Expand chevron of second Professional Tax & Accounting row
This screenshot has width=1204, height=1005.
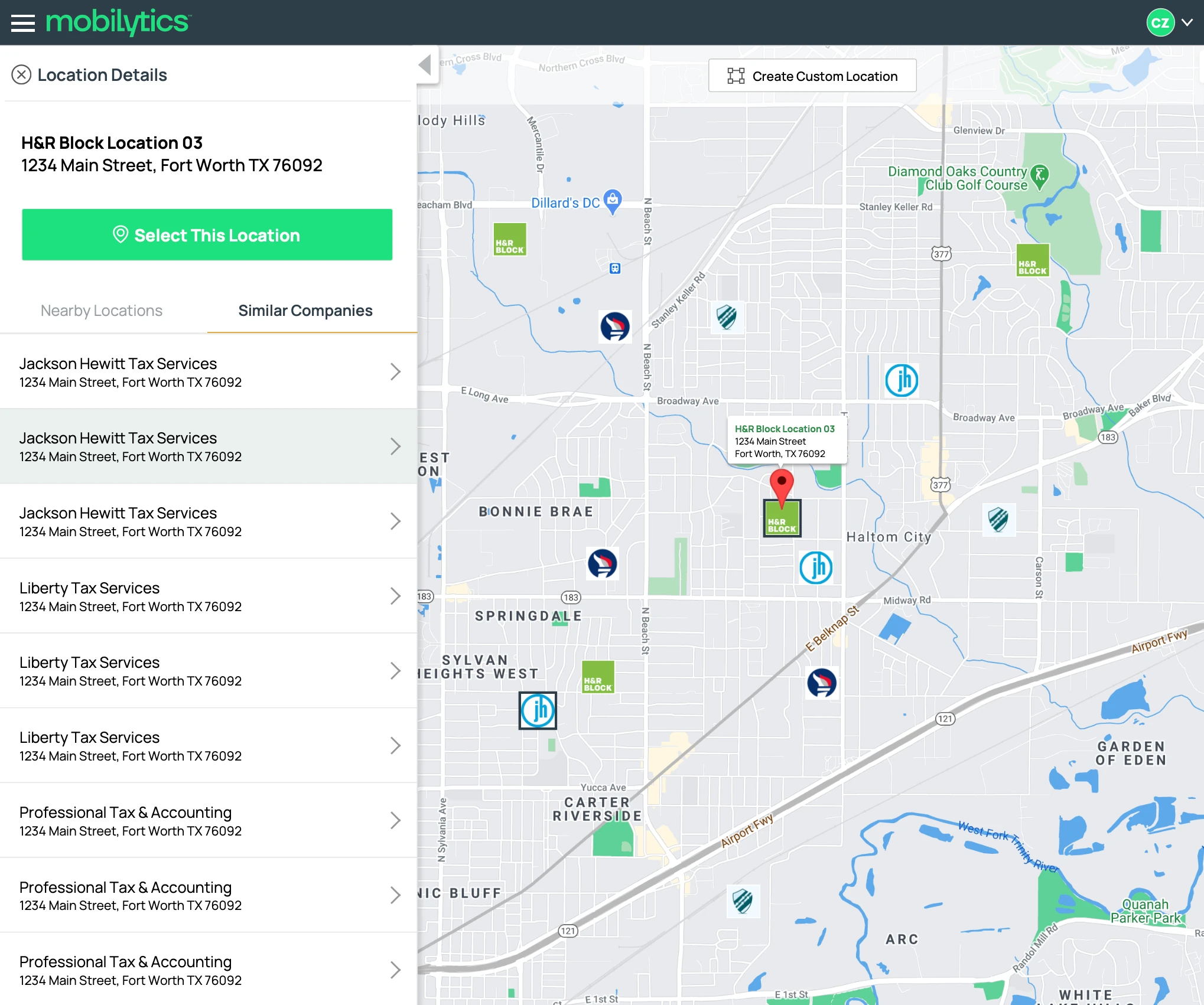pos(395,895)
